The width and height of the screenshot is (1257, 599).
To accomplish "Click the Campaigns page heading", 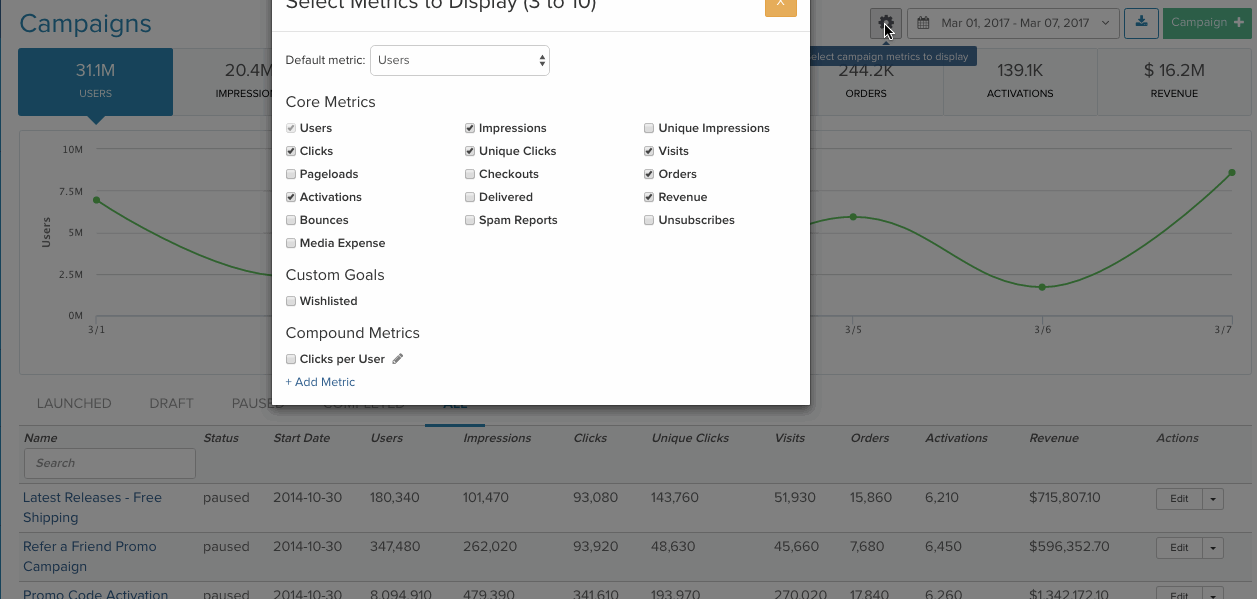I will click(x=85, y=24).
